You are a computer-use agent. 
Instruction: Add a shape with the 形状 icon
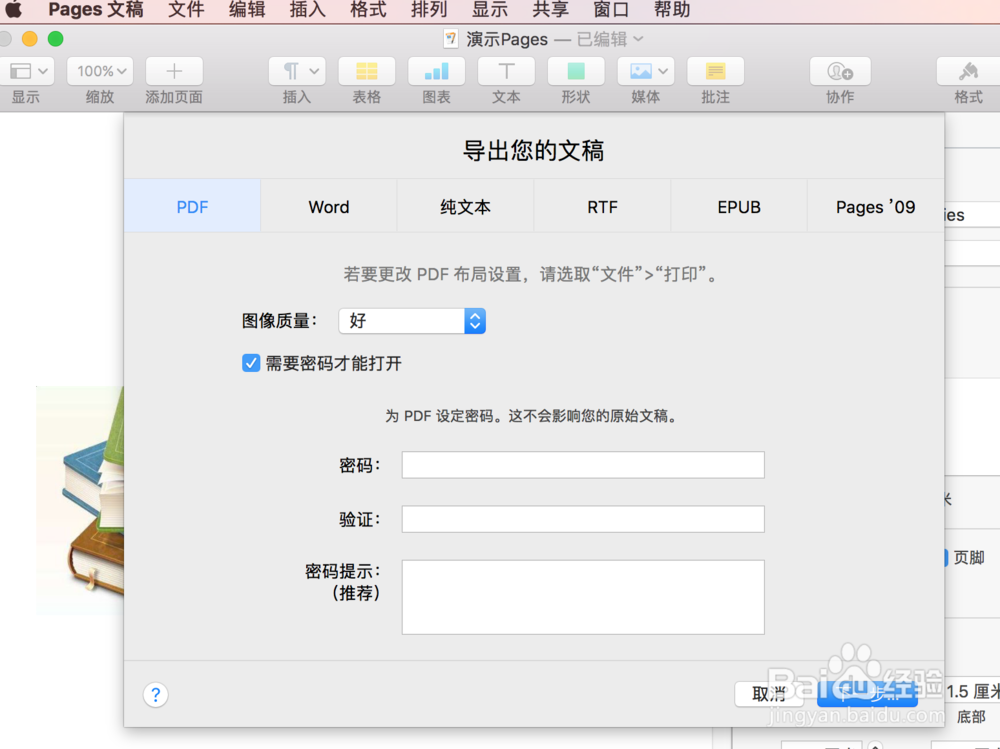[576, 71]
